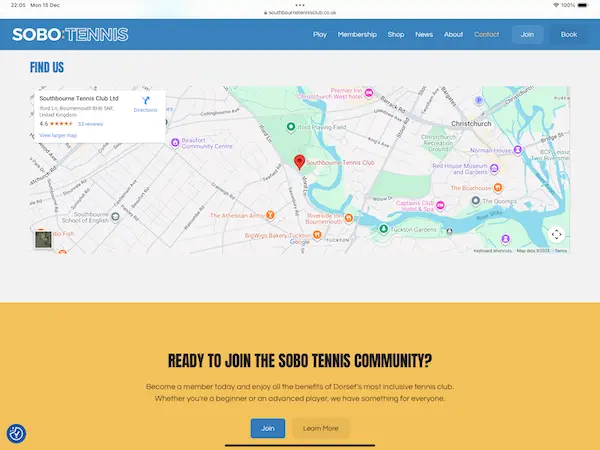Click the Find Us heading

pos(47,67)
